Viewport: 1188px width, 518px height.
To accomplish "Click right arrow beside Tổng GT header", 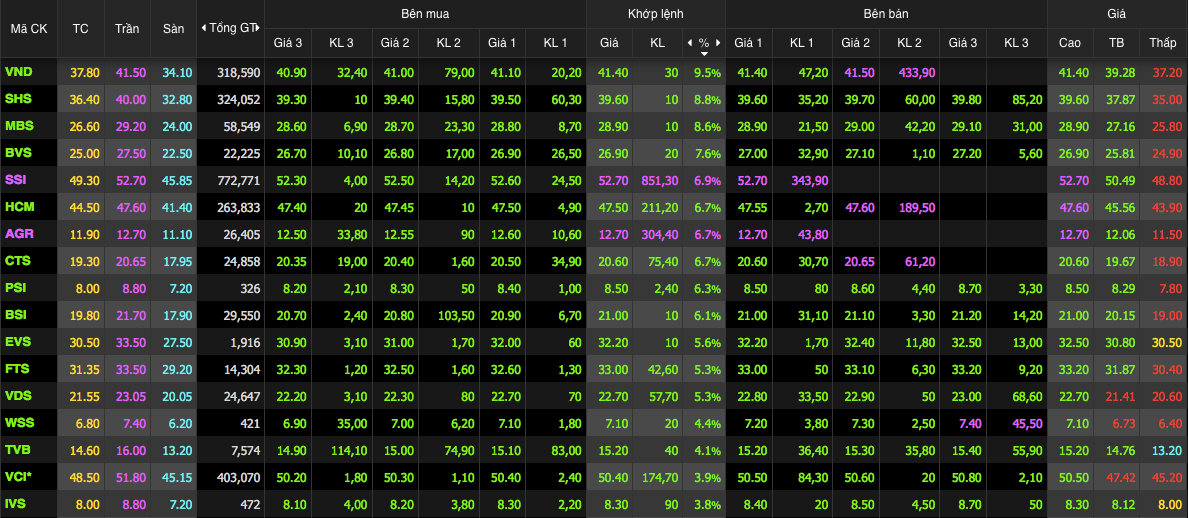I will click(258, 28).
